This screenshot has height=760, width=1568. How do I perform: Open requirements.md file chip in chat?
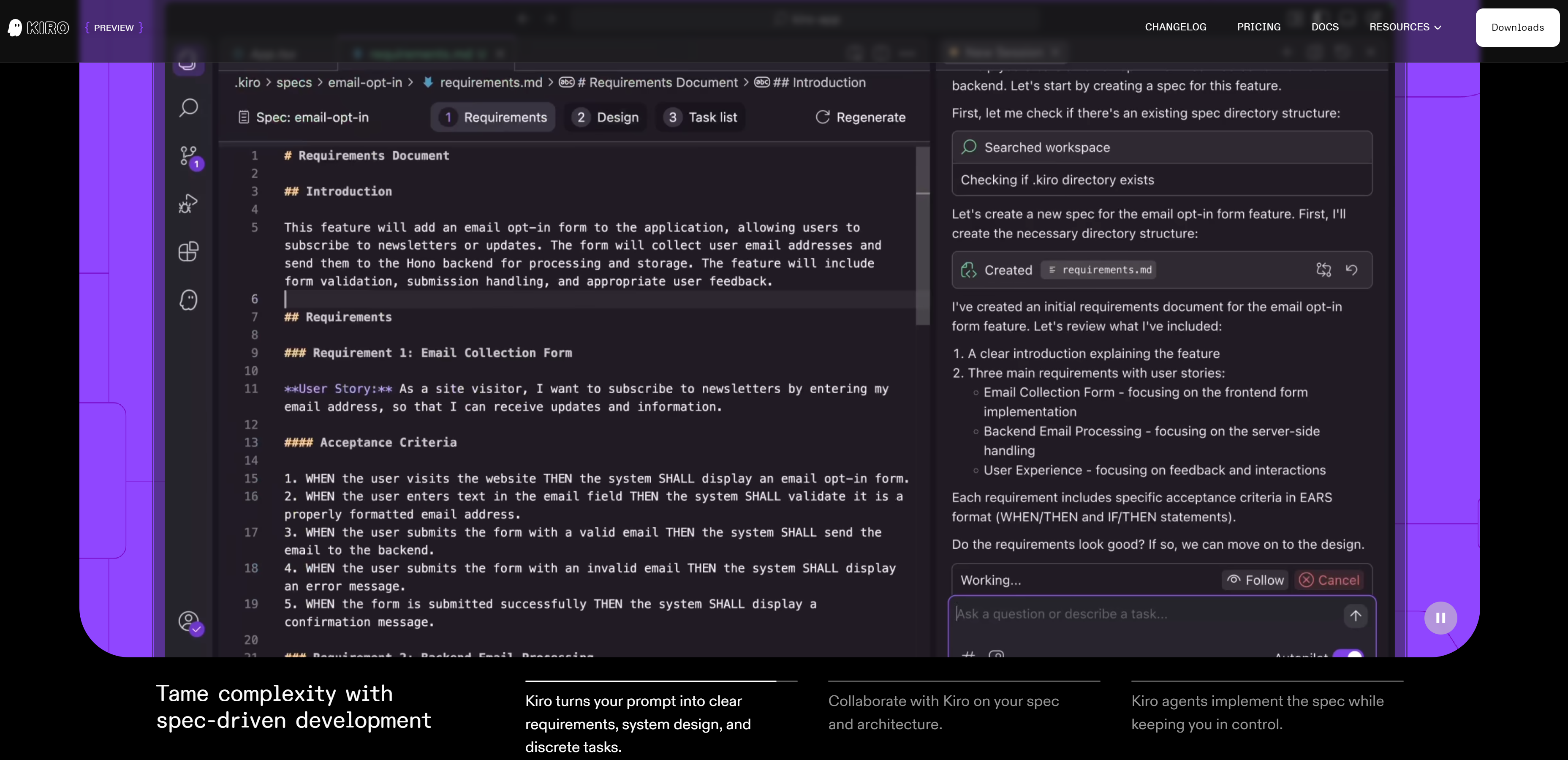point(1099,270)
